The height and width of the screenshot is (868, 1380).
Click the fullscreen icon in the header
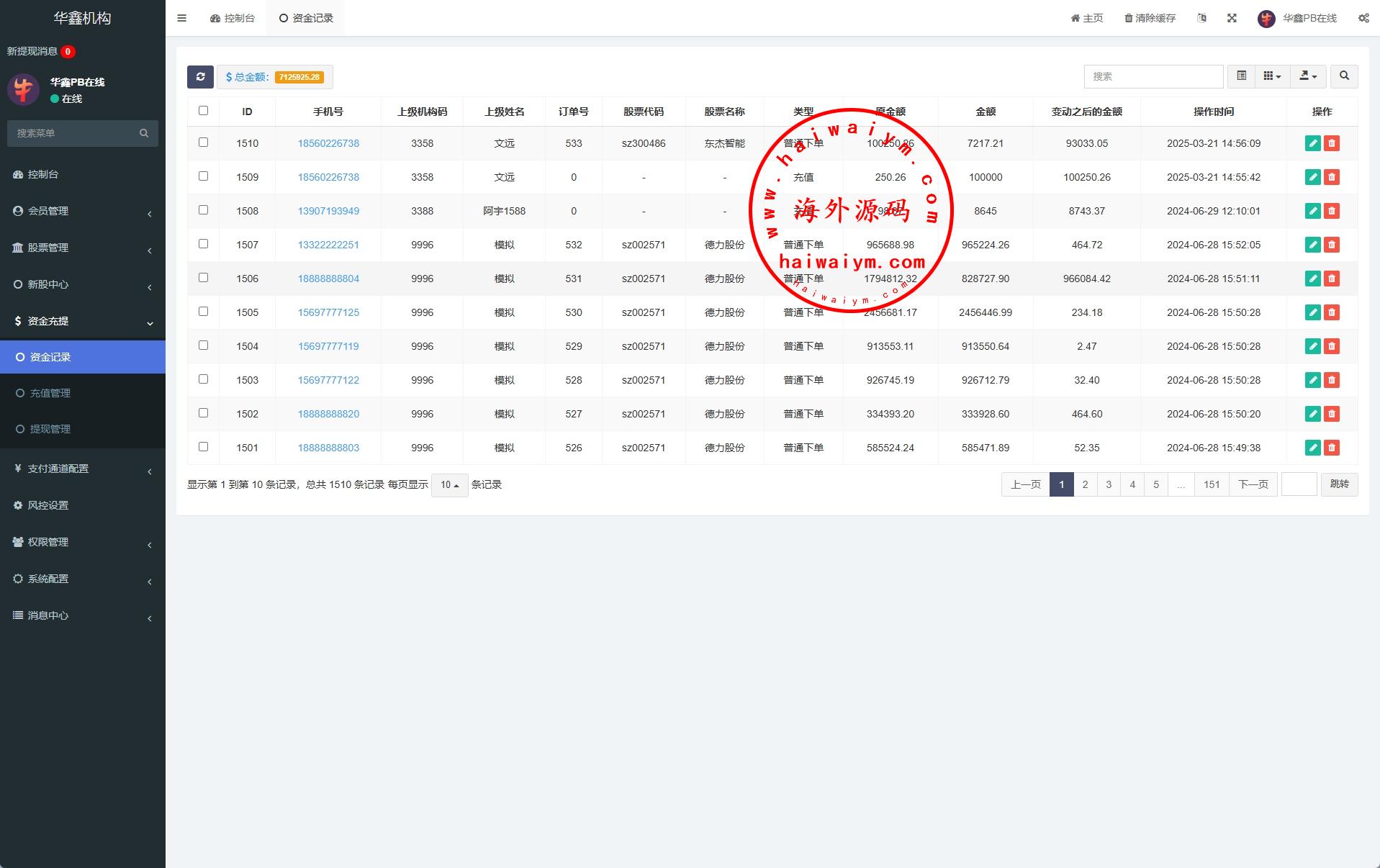pyautogui.click(x=1232, y=18)
